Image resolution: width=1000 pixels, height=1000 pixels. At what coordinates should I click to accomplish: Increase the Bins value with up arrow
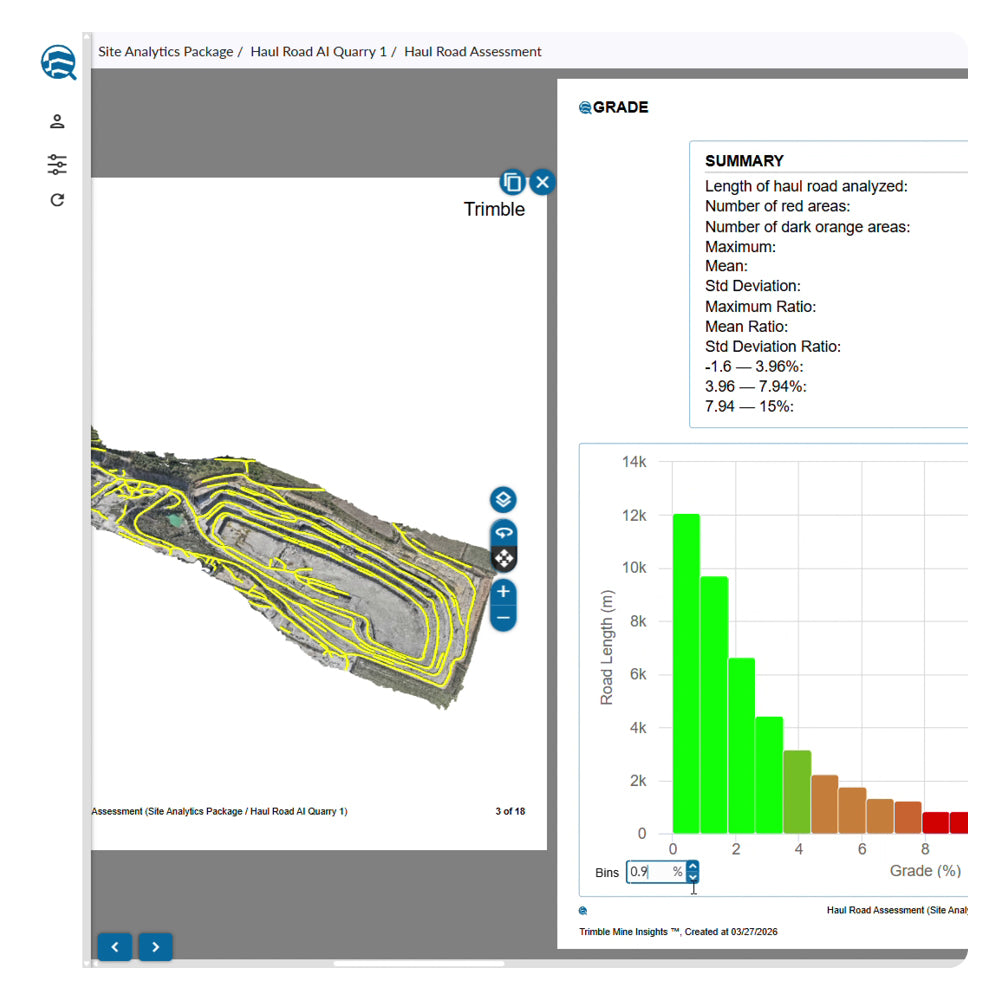(693, 866)
